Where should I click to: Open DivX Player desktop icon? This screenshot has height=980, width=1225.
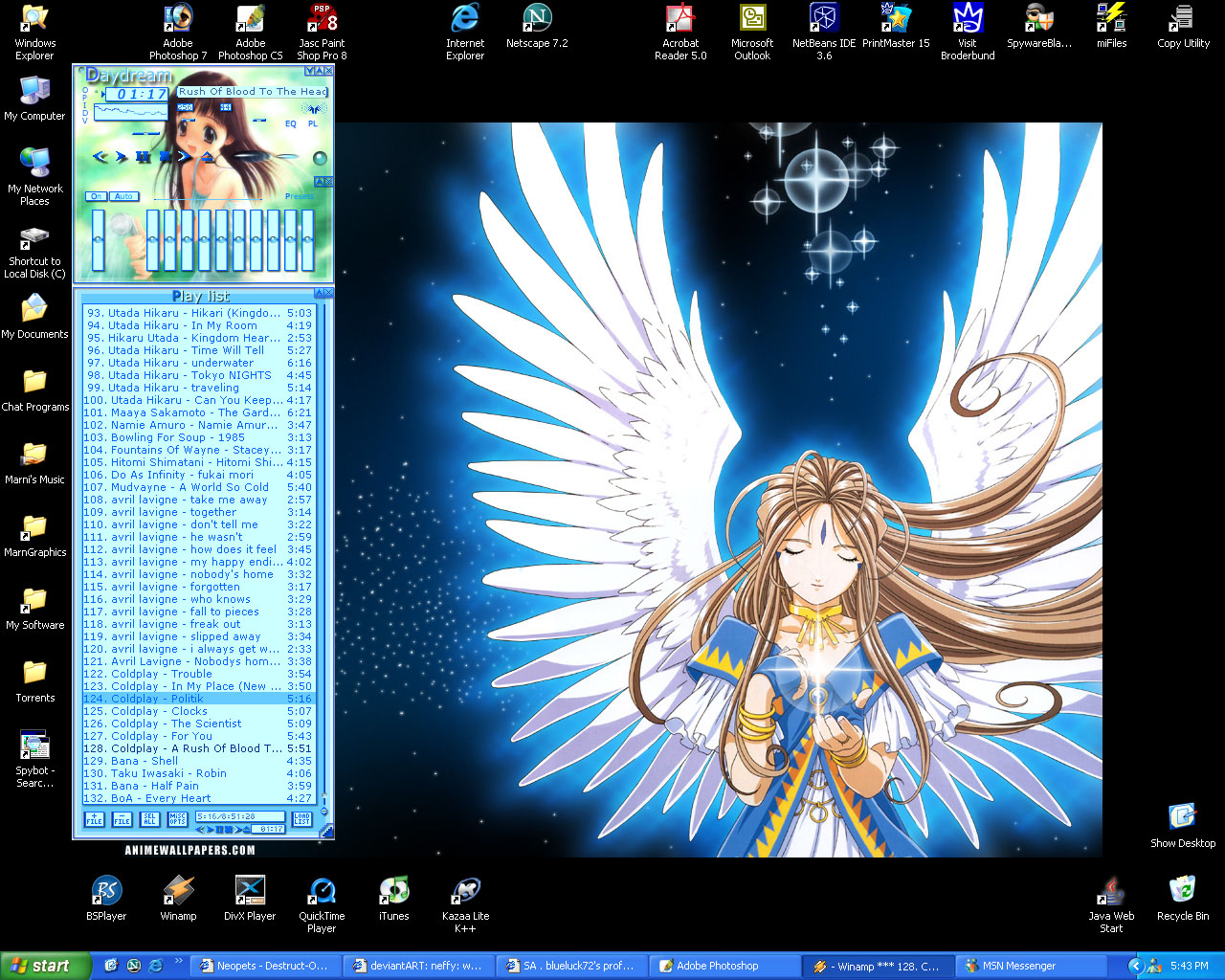(250, 899)
